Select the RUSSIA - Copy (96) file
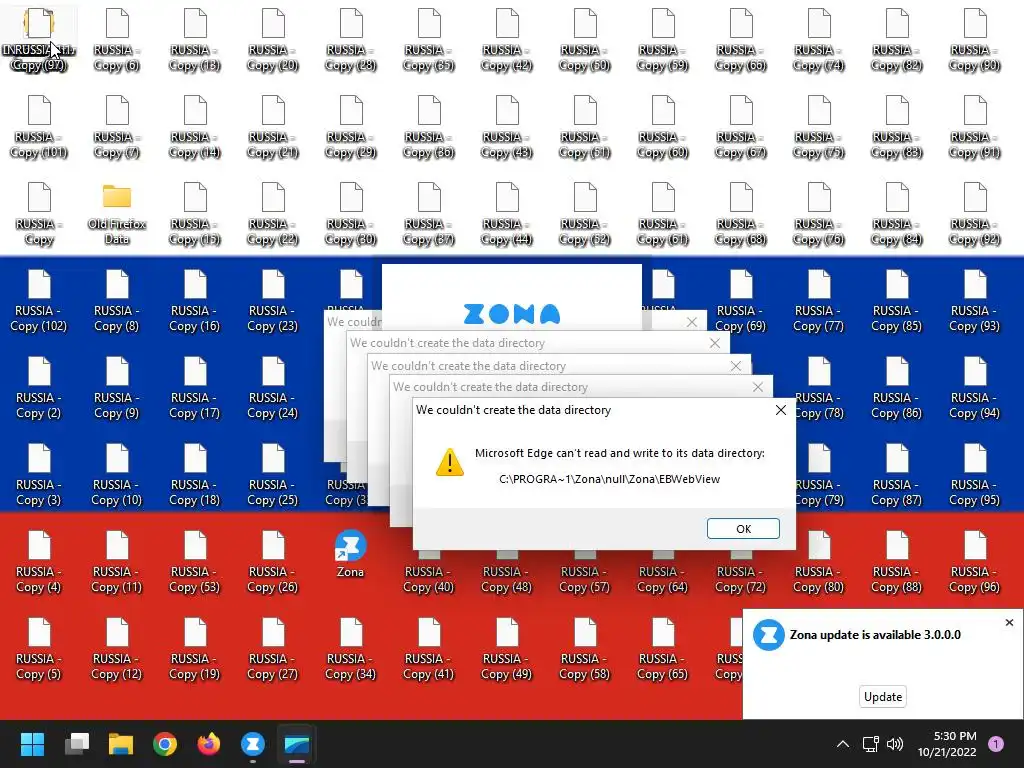This screenshot has height=768, width=1024. [974, 562]
